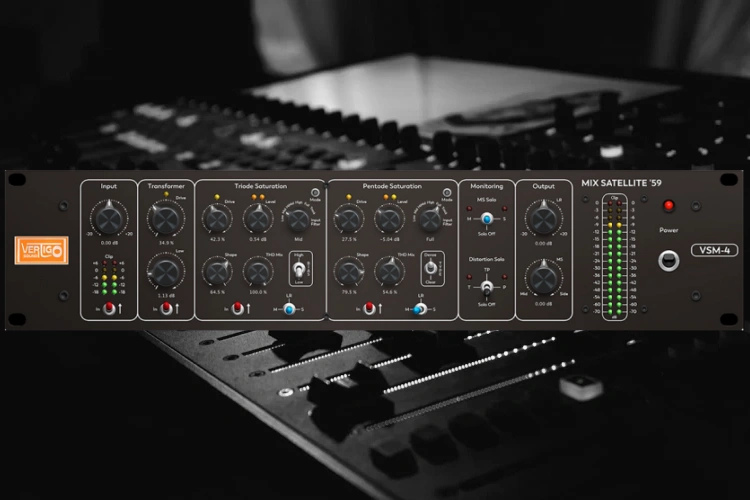The height and width of the screenshot is (500, 750).
Task: Turn the Pentode THD Mix knob
Action: coord(390,272)
